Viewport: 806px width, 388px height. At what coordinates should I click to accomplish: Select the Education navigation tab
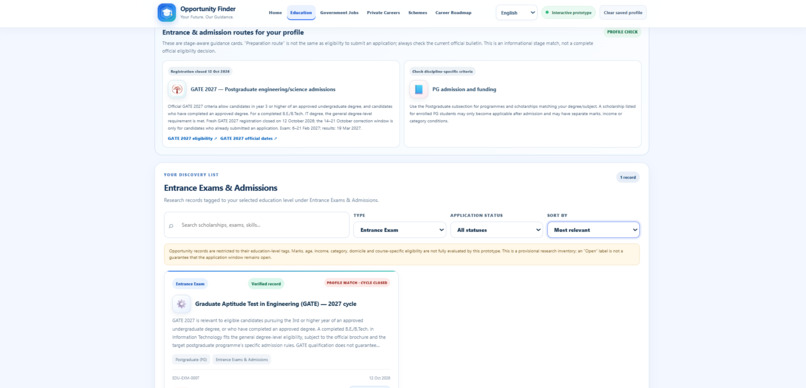301,12
